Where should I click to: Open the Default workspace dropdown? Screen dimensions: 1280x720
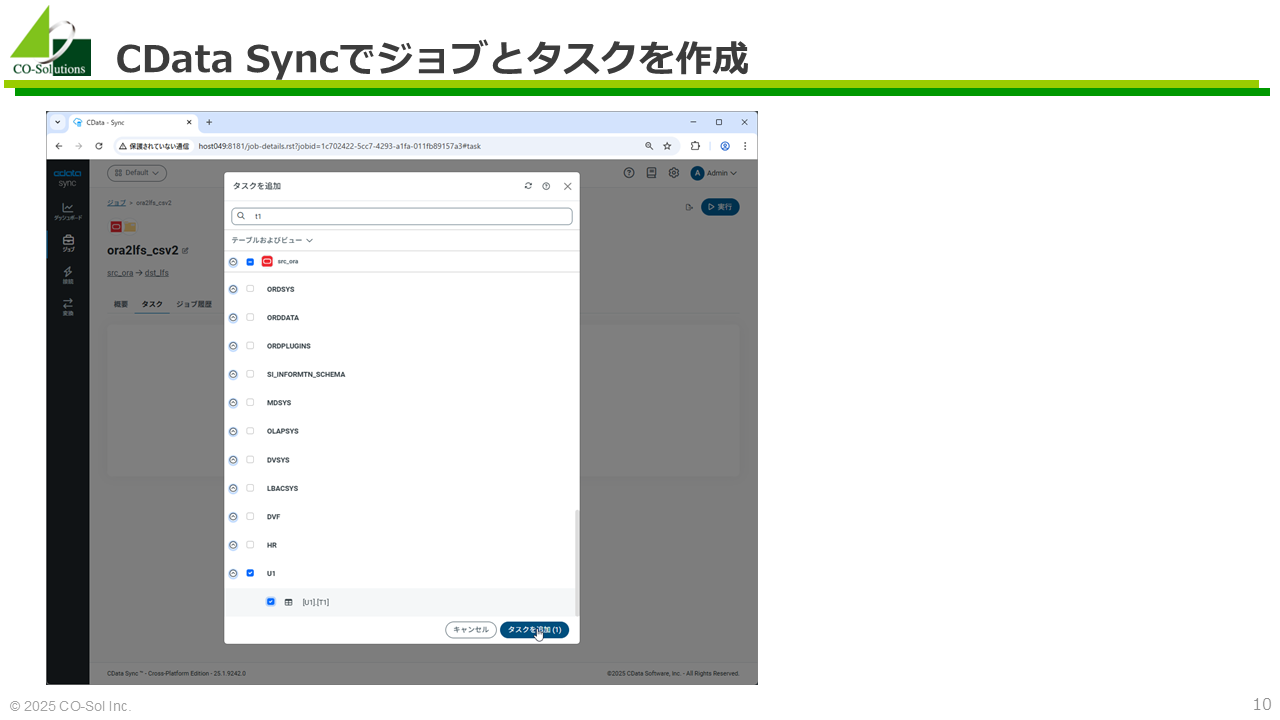[137, 173]
